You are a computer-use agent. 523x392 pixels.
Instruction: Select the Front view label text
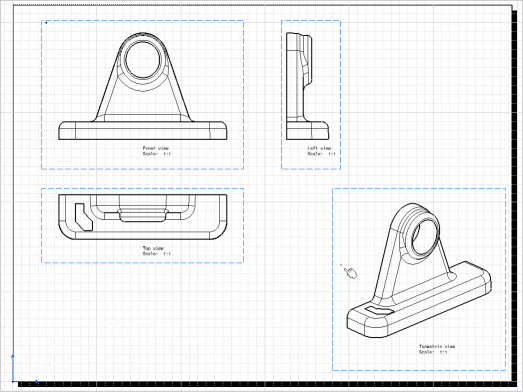[x=156, y=148]
